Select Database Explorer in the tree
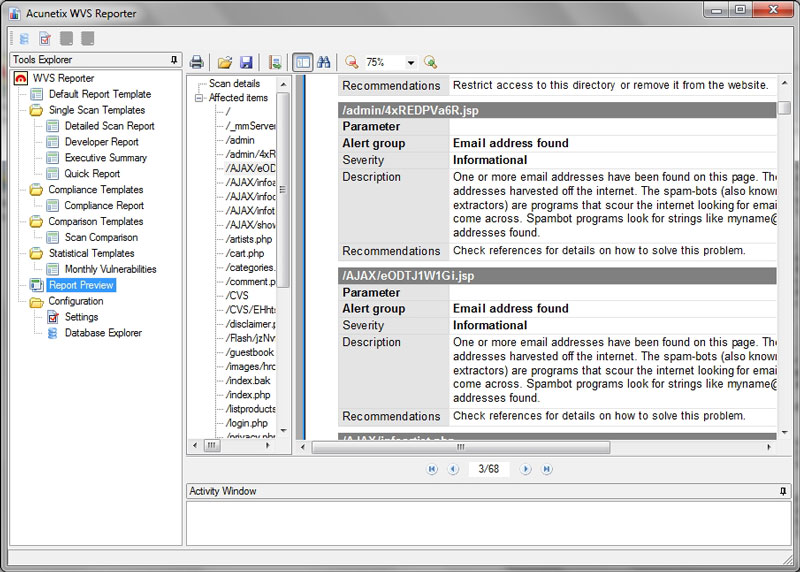Image resolution: width=800 pixels, height=572 pixels. pos(103,333)
